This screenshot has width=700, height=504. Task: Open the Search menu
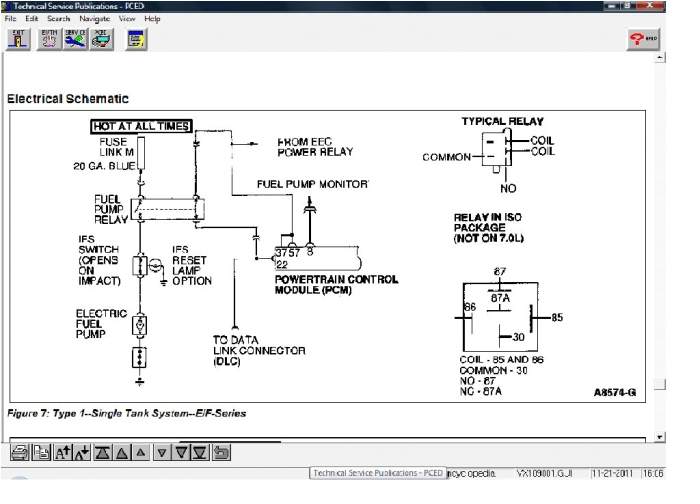(59, 19)
